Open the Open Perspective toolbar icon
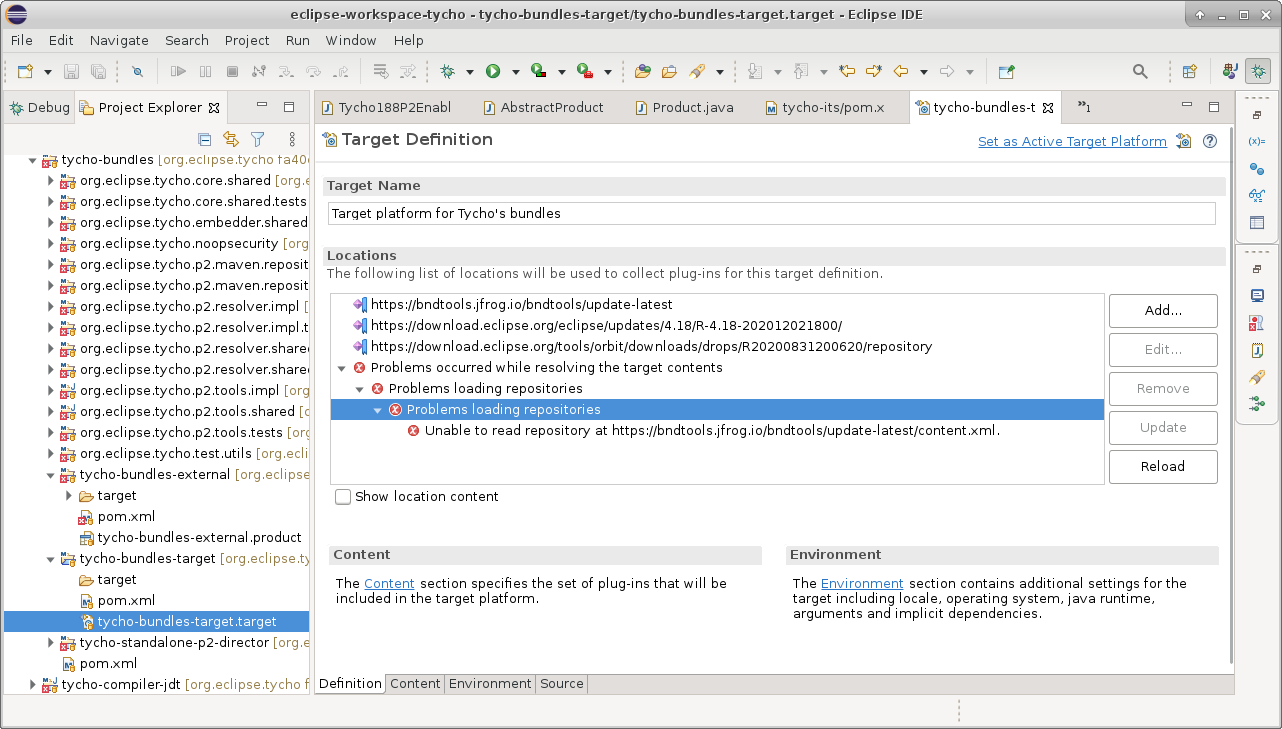The width and height of the screenshot is (1282, 729). [1189, 71]
